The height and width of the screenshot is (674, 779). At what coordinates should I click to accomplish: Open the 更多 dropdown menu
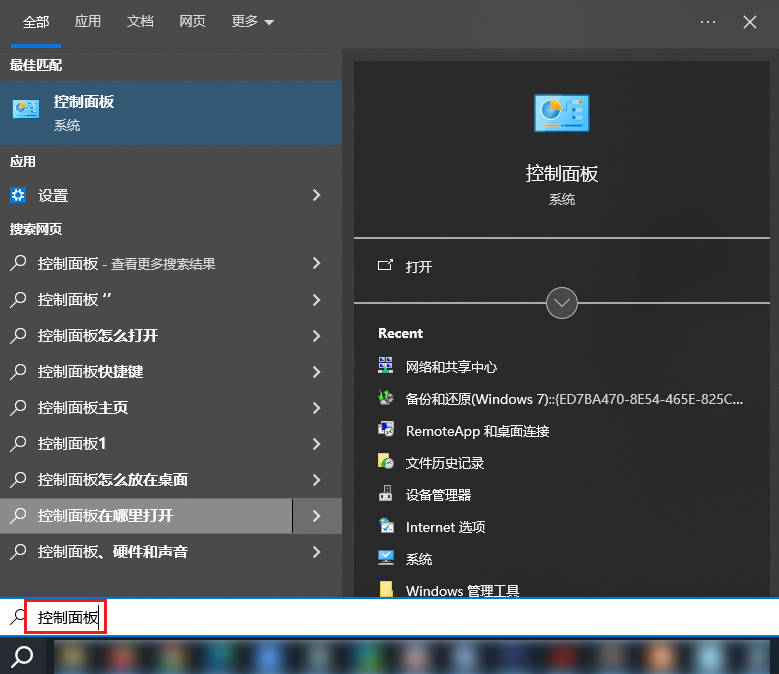252,21
